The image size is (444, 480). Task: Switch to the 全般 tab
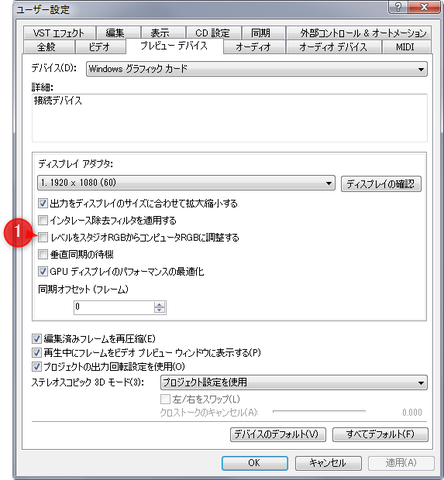(49, 47)
